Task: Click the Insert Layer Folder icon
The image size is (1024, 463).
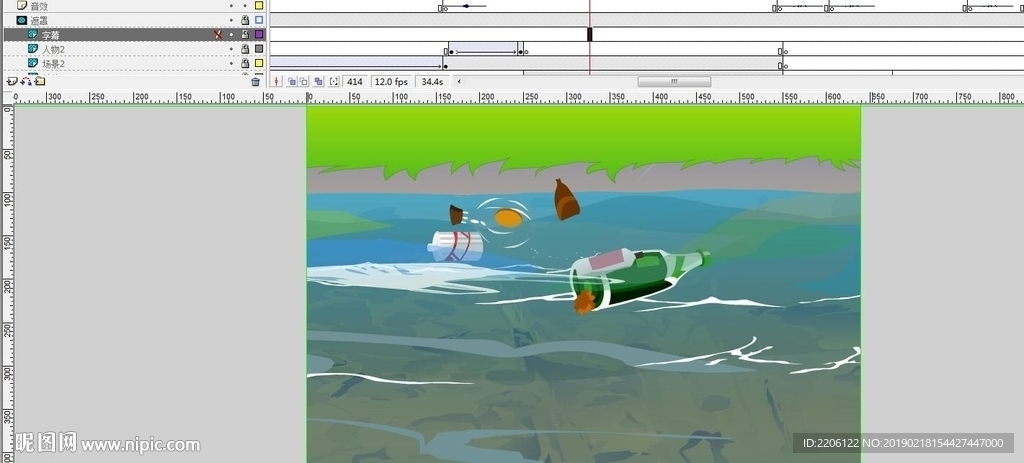Action: pos(40,82)
